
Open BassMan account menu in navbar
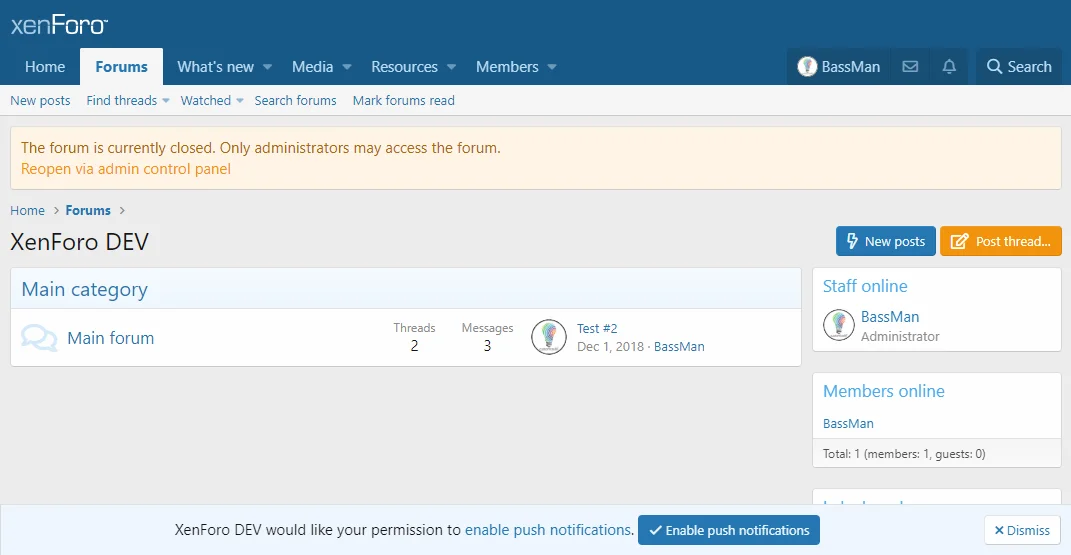[839, 67]
